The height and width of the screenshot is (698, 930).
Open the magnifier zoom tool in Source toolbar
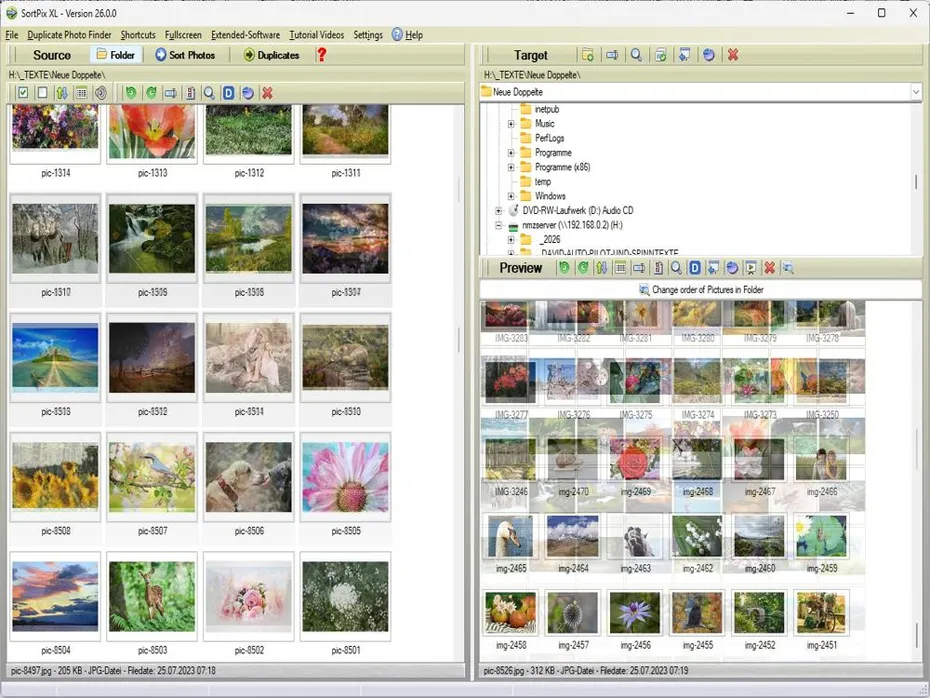tap(208, 92)
